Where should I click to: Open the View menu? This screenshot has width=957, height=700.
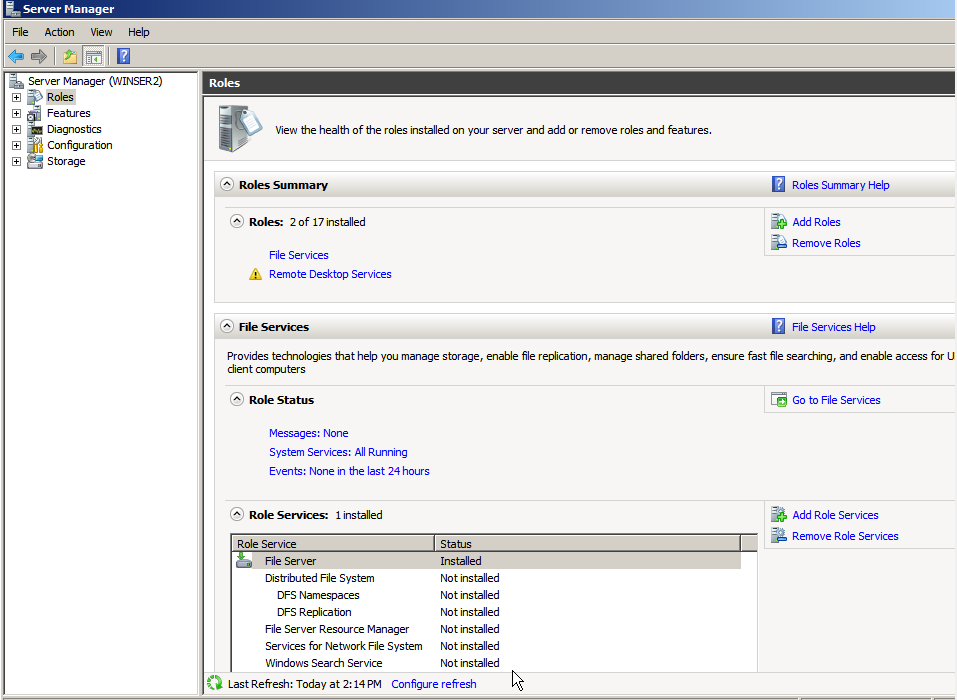(101, 32)
